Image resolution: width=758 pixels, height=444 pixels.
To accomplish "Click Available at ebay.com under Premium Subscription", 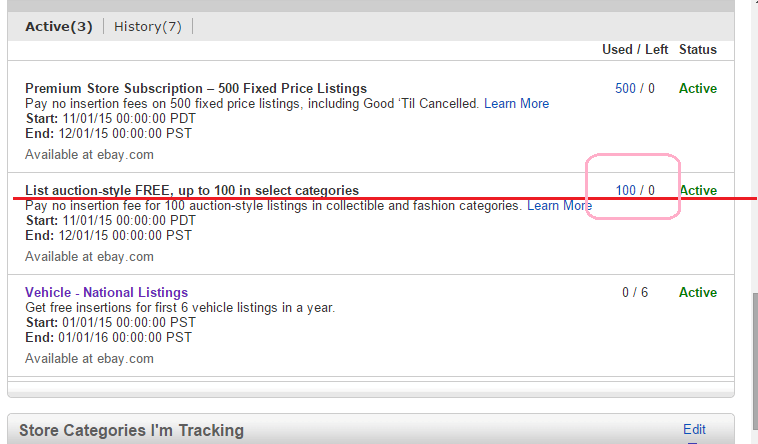I will [x=89, y=155].
